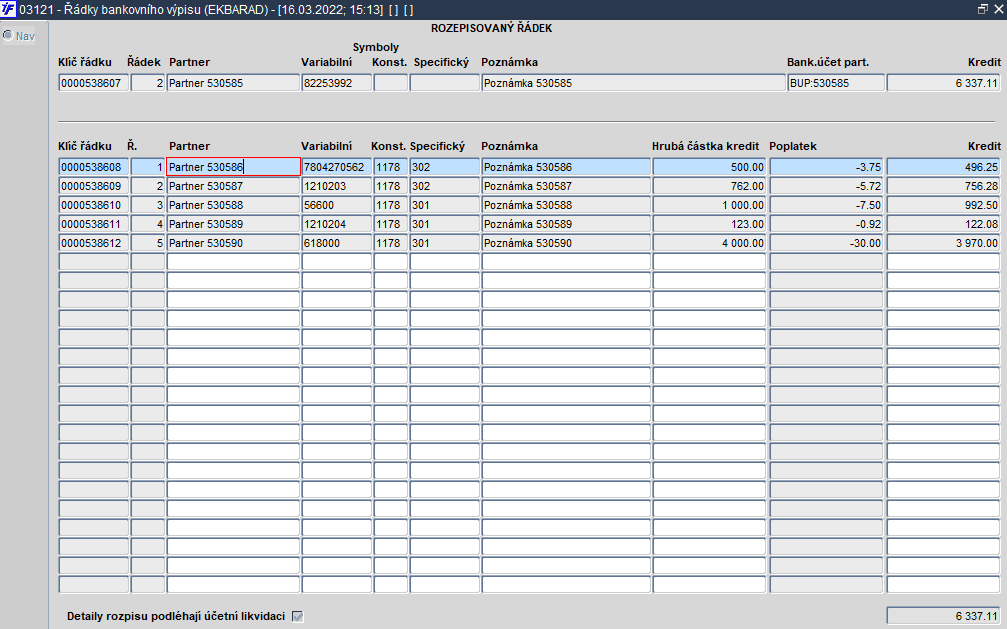This screenshot has height=629, width=1007.
Task: Click credit value 756.28
Action: click(x=943, y=186)
